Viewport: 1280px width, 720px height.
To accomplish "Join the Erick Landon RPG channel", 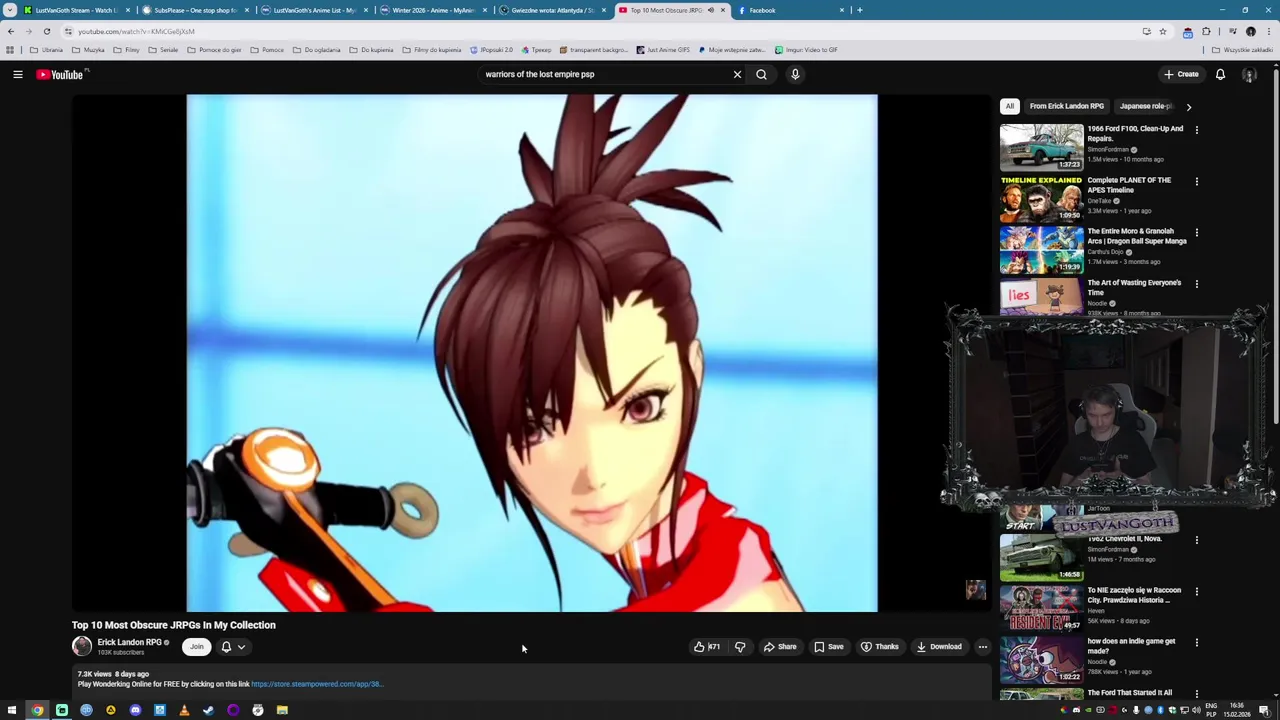I will pos(197,647).
